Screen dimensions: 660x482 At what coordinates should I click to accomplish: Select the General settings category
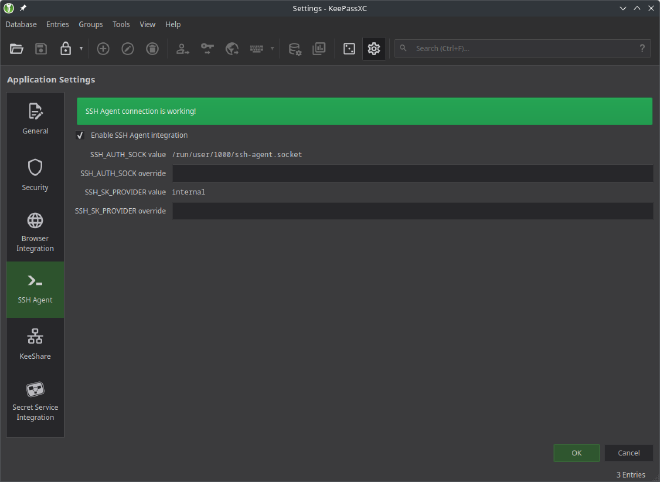(35, 119)
